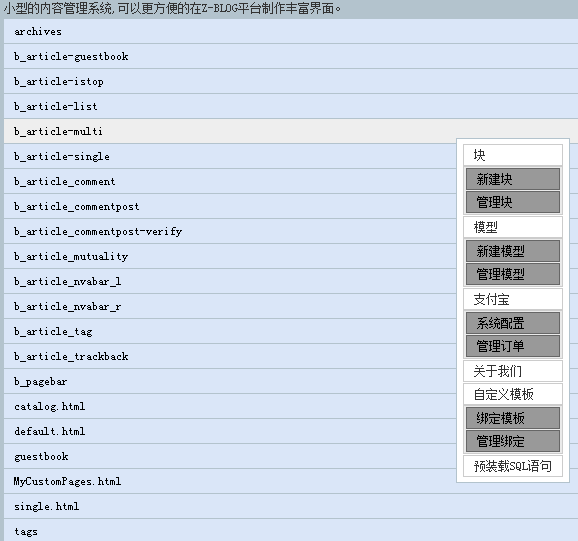Open the single.html row
Screen dimensions: 578x541
291,506
